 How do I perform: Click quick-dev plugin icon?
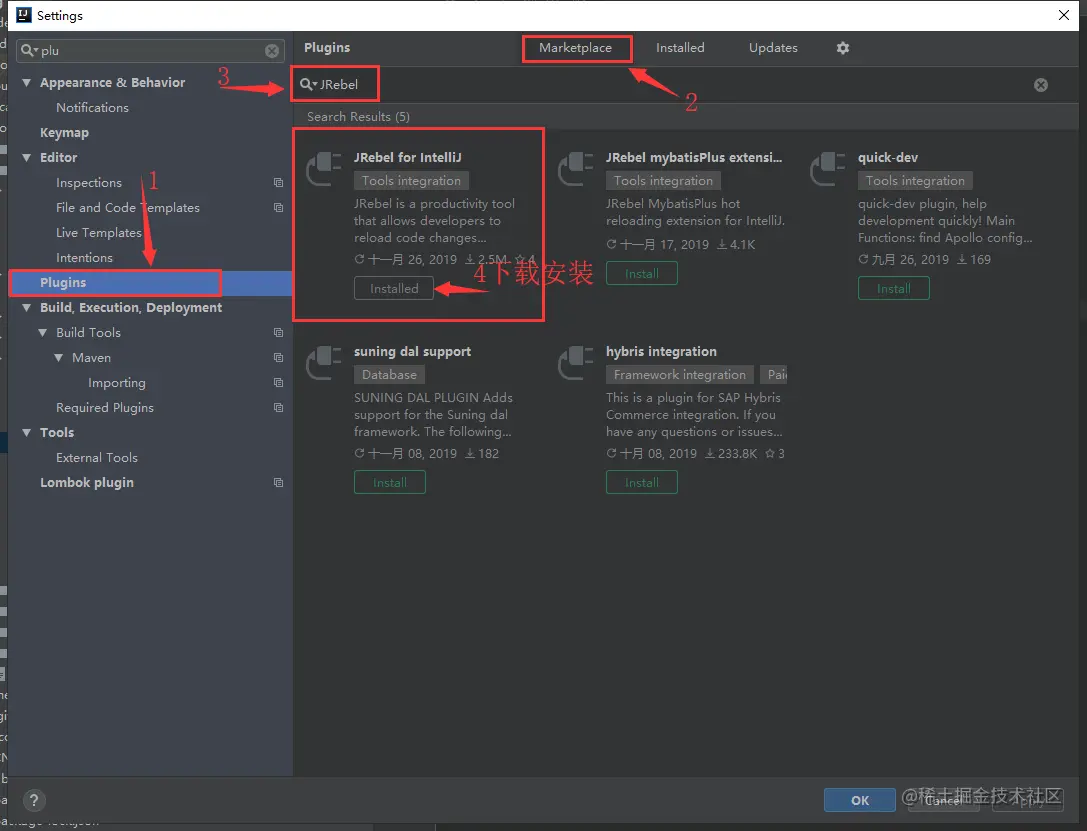point(828,169)
